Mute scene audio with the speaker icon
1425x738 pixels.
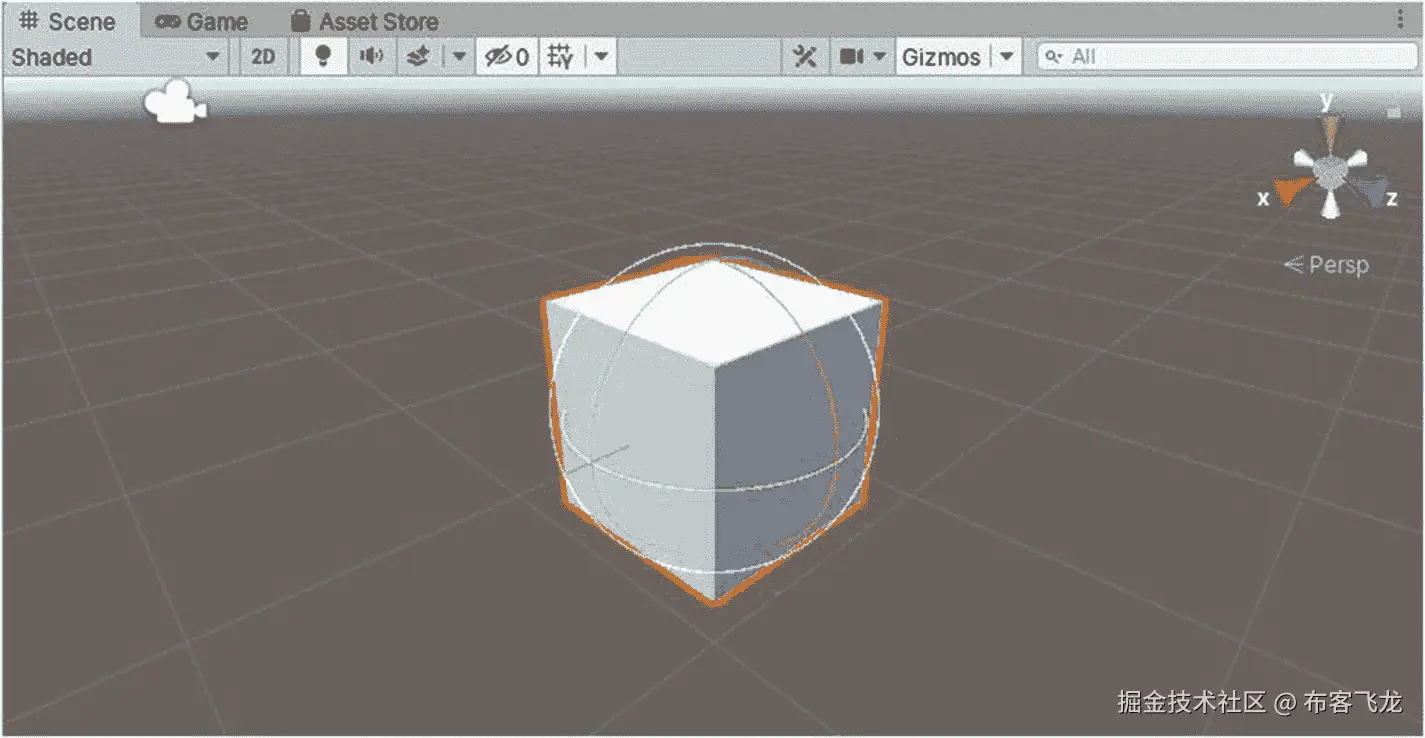coord(370,57)
